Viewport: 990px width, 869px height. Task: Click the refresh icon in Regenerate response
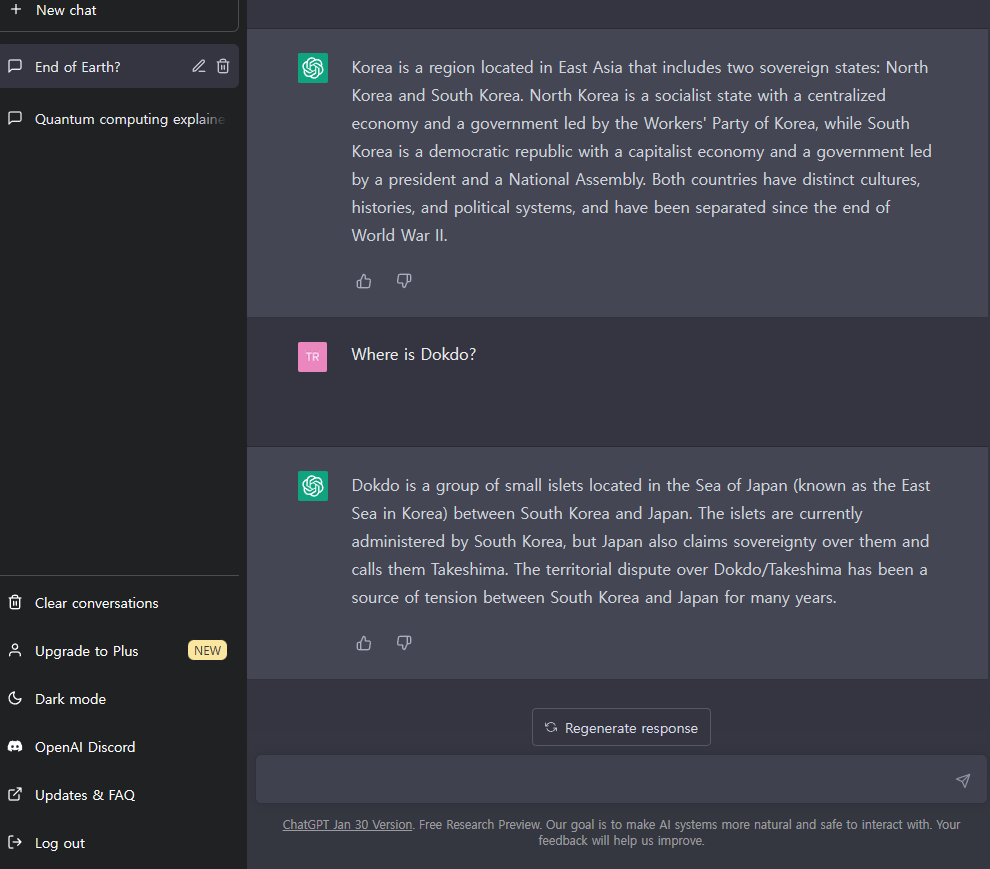551,727
